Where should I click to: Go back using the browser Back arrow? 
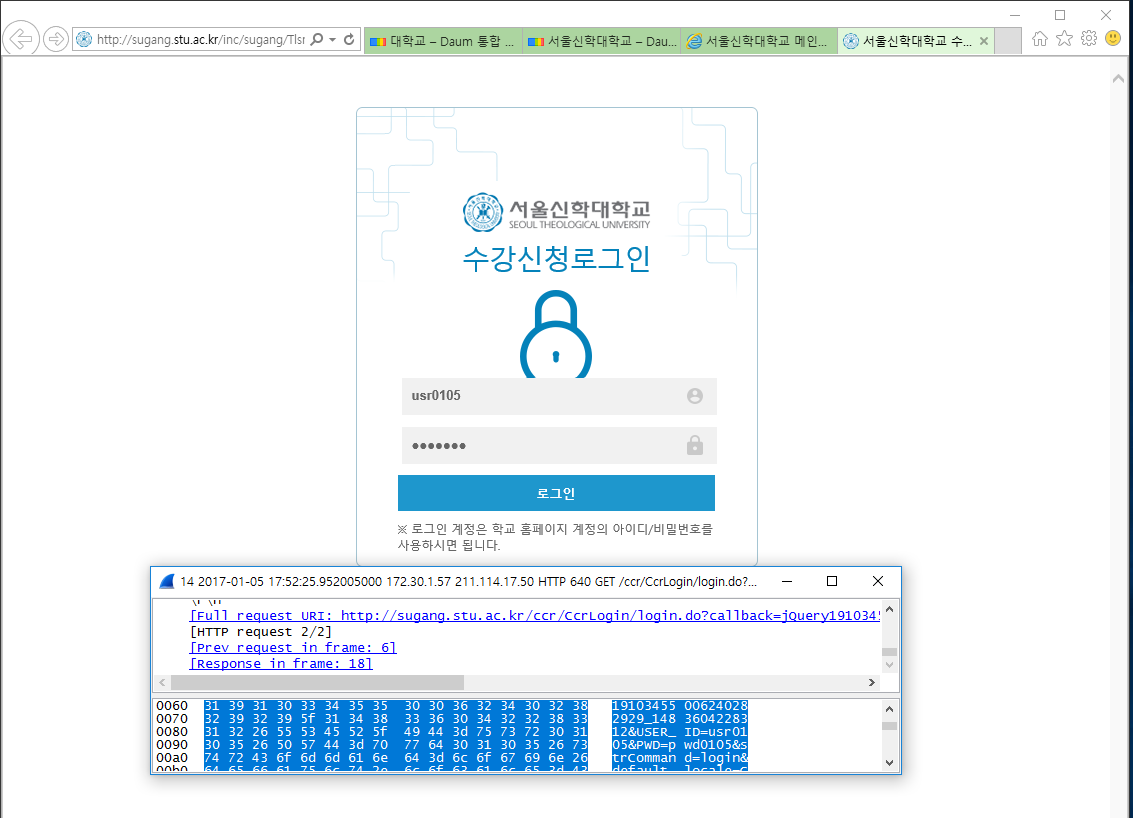[21, 38]
